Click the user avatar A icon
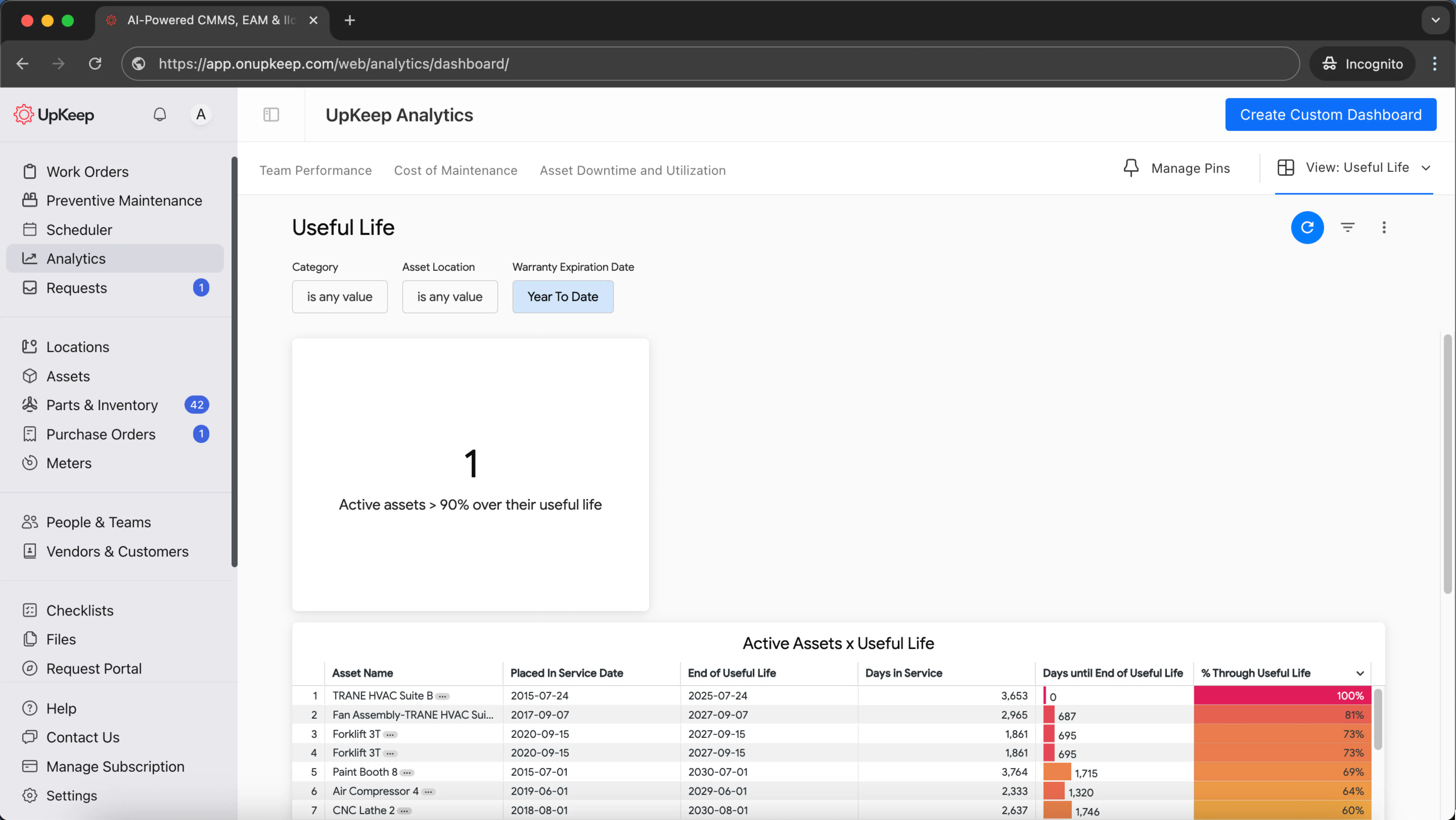The image size is (1456, 820). click(x=201, y=115)
